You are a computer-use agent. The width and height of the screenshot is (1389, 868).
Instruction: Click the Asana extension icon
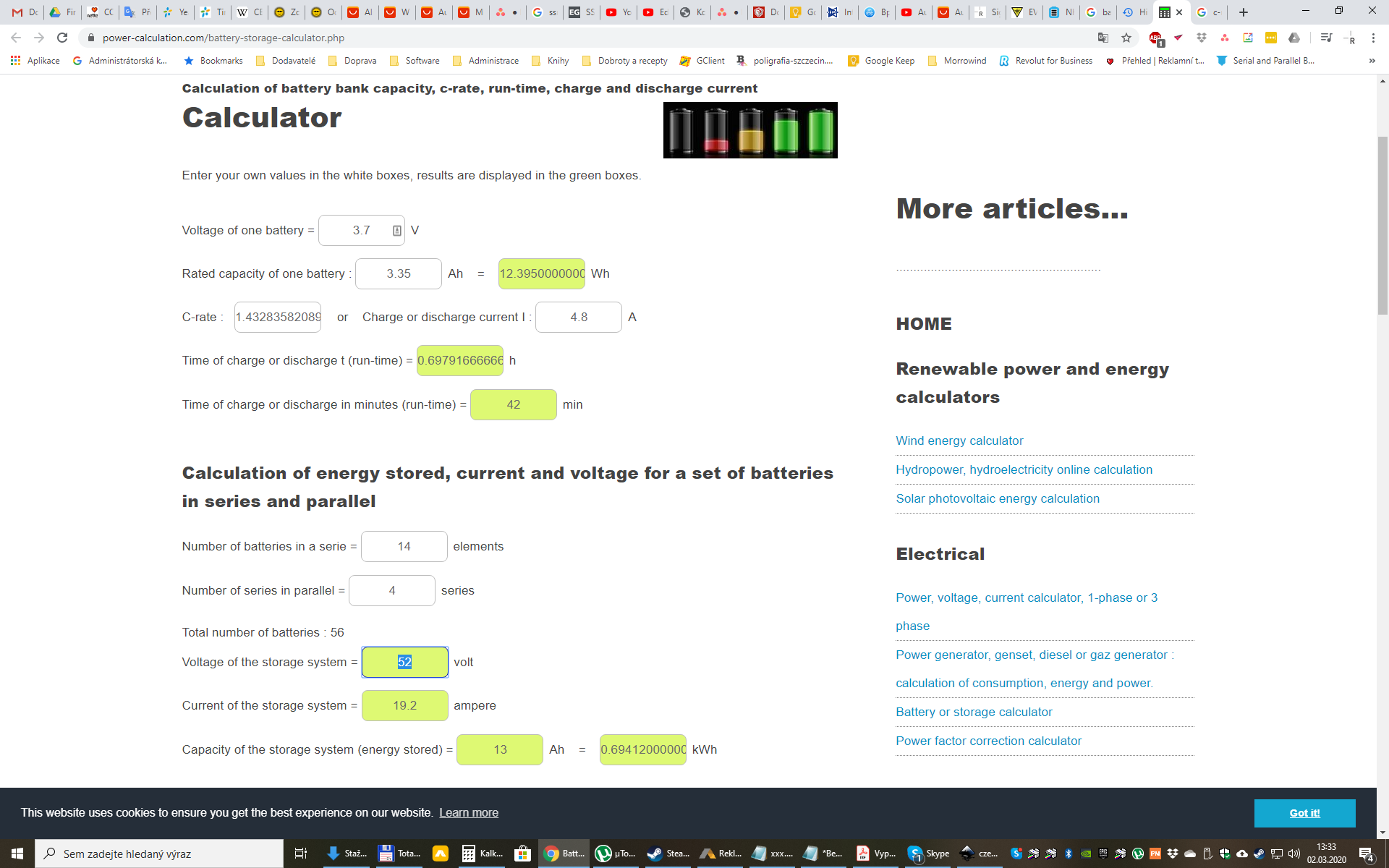click(x=1225, y=38)
